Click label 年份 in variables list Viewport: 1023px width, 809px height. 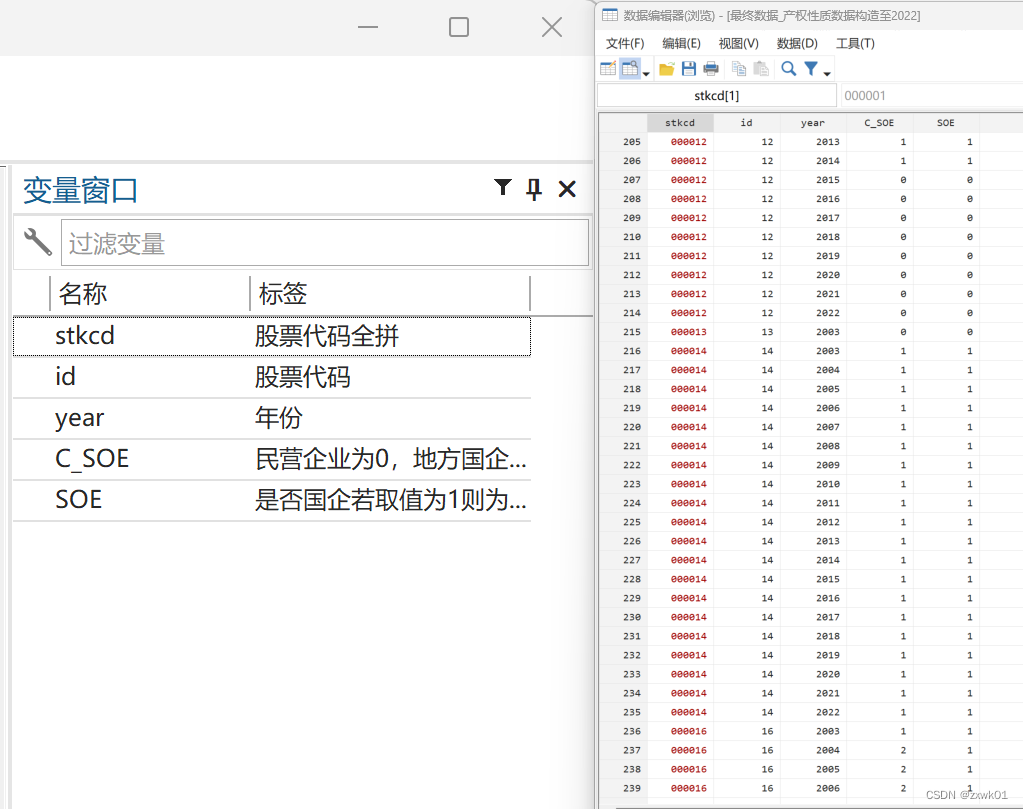[x=279, y=418]
